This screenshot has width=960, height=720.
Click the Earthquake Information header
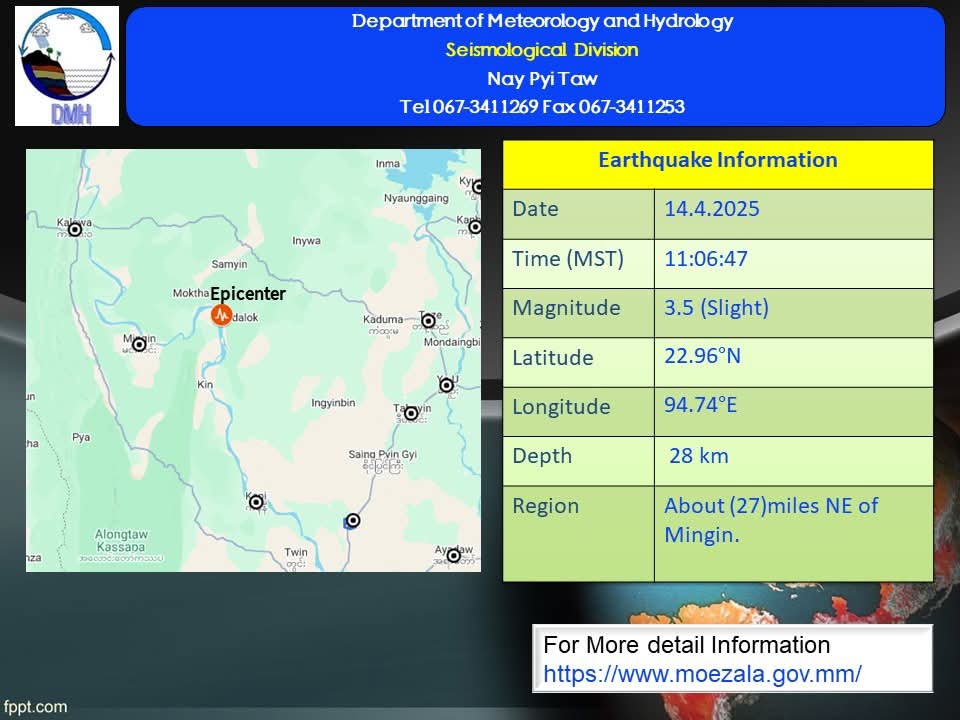(x=718, y=160)
